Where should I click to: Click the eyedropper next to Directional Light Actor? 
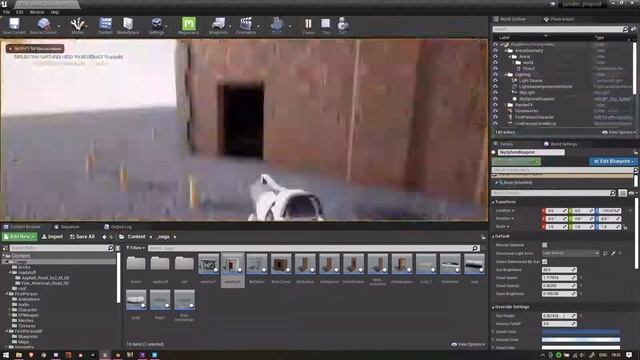click(x=613, y=253)
